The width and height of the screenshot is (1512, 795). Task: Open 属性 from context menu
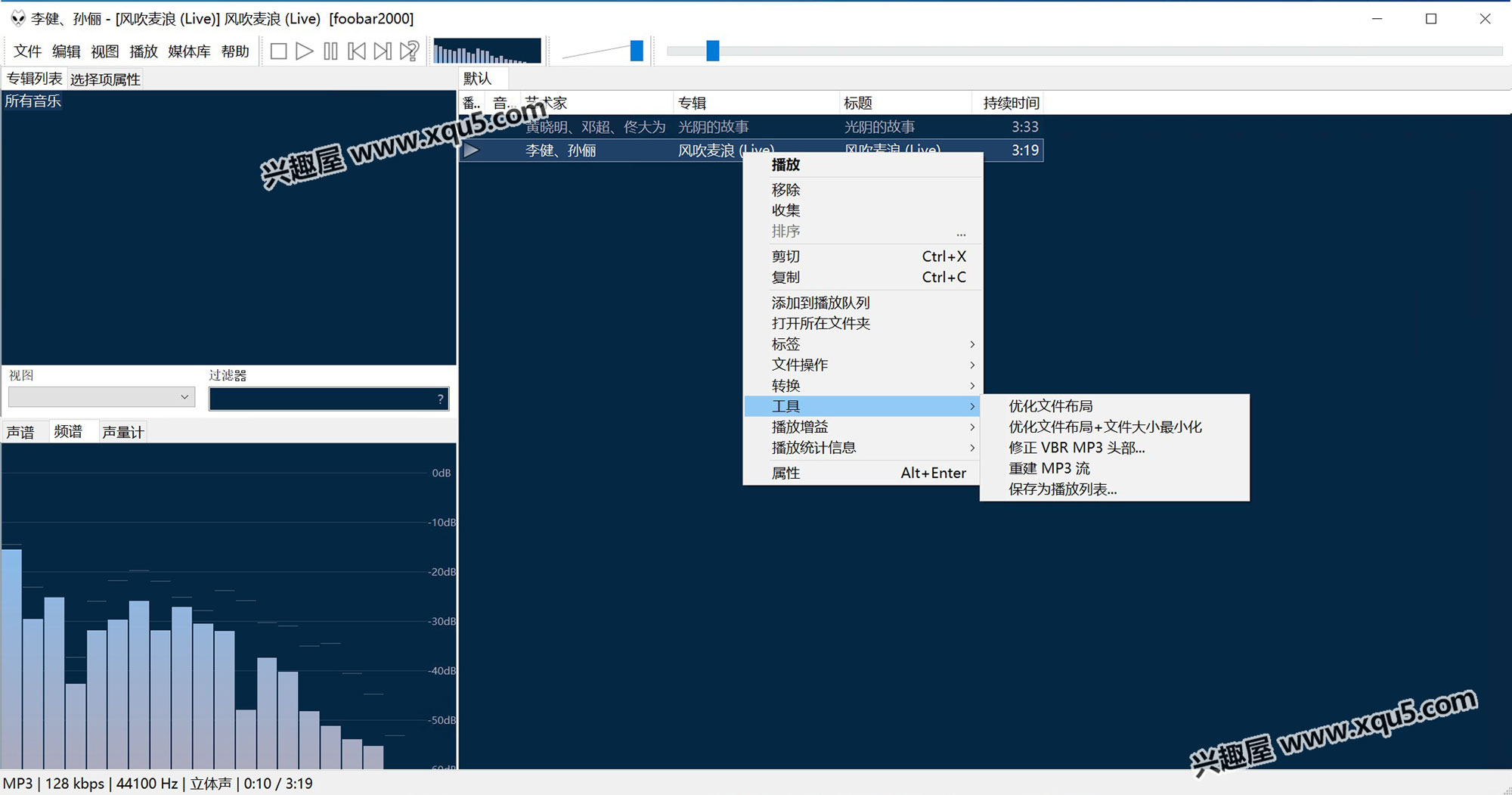(x=863, y=473)
